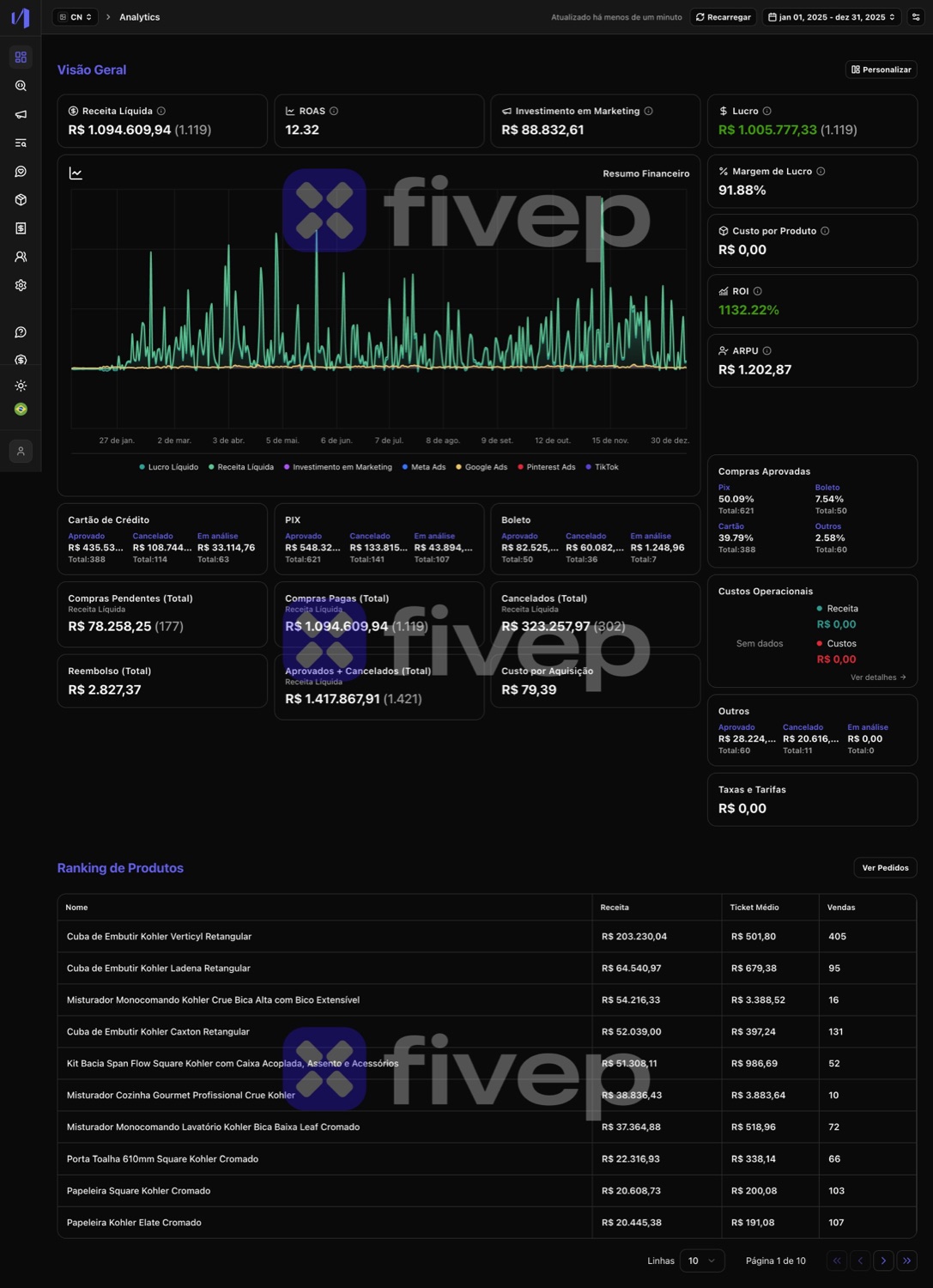Image resolution: width=933 pixels, height=1288 pixels.
Task: Click the info icon next to Lucro
Action: tap(766, 111)
